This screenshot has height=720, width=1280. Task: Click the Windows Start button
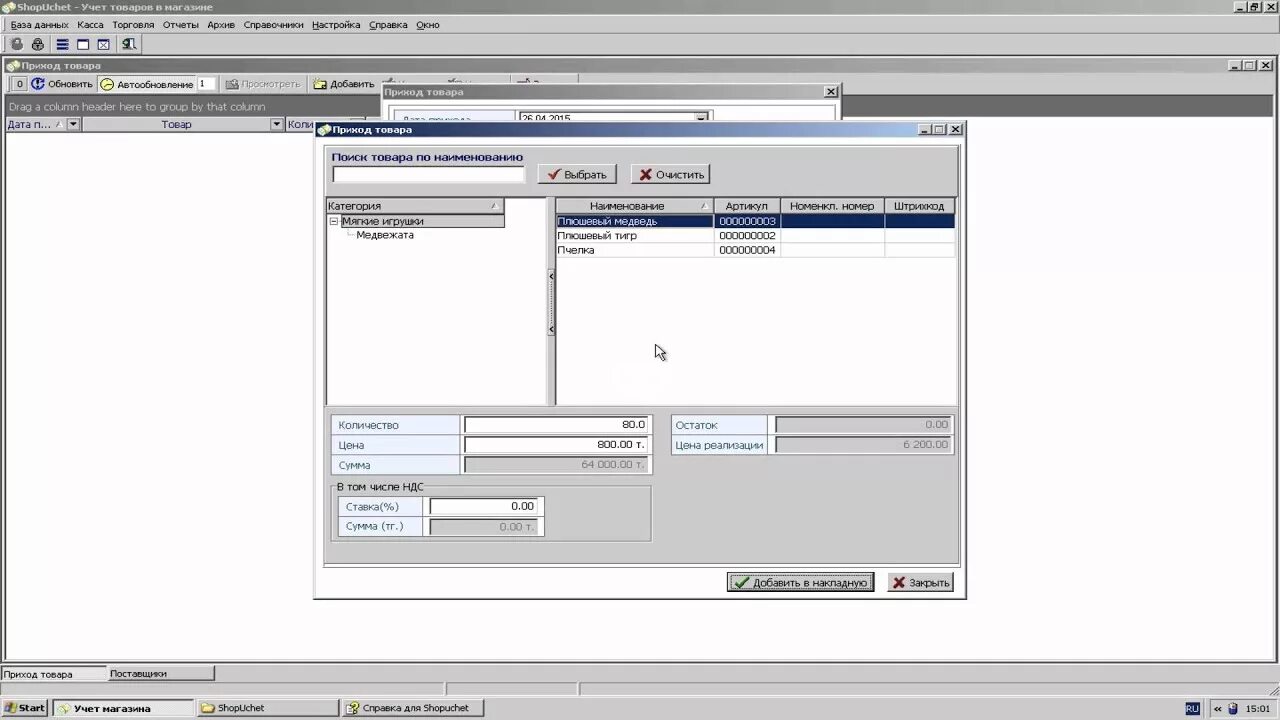click(x=25, y=708)
